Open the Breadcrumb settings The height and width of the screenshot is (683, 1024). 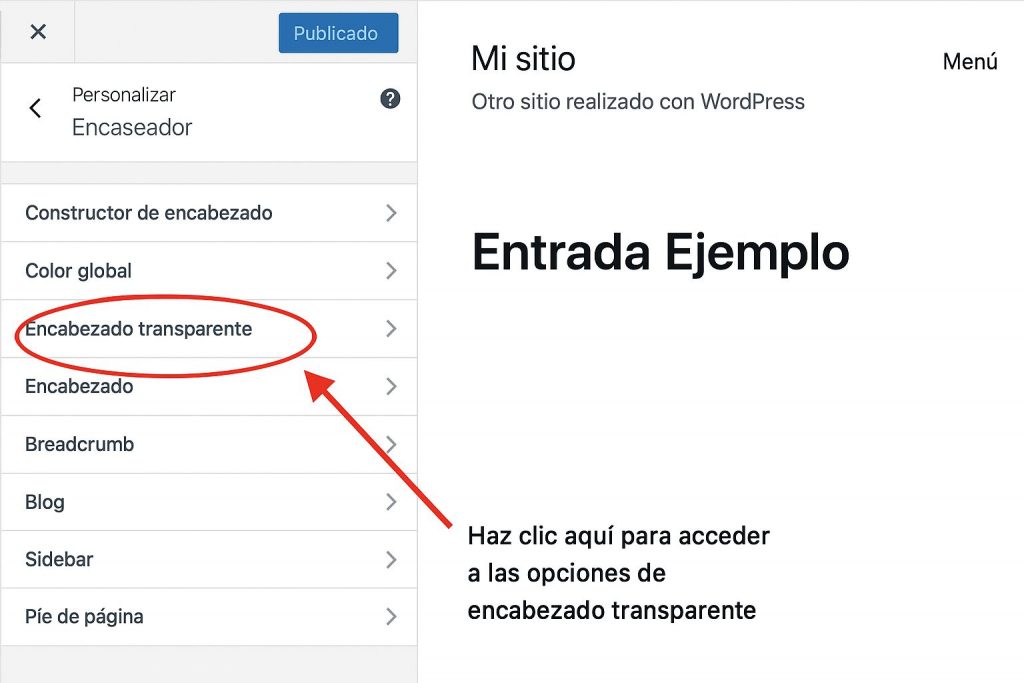[x=82, y=444]
